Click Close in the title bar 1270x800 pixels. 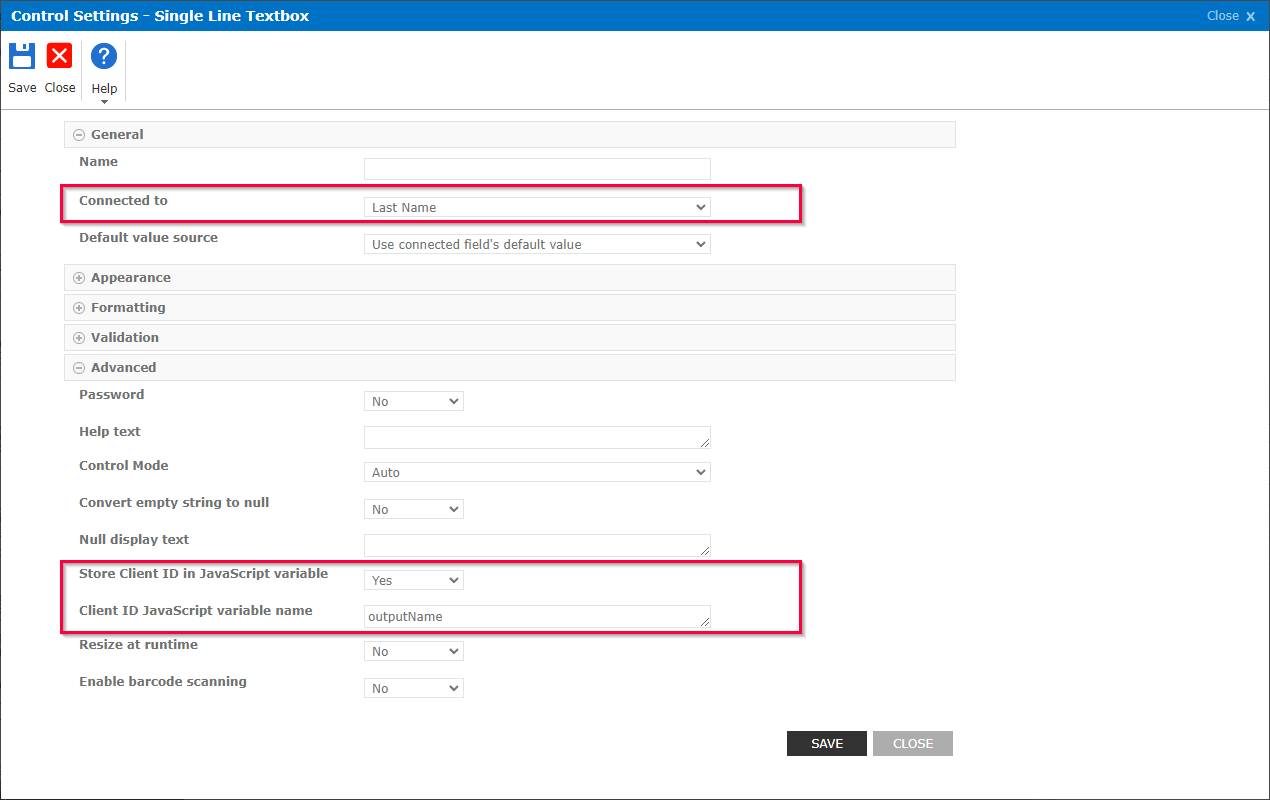(1229, 15)
